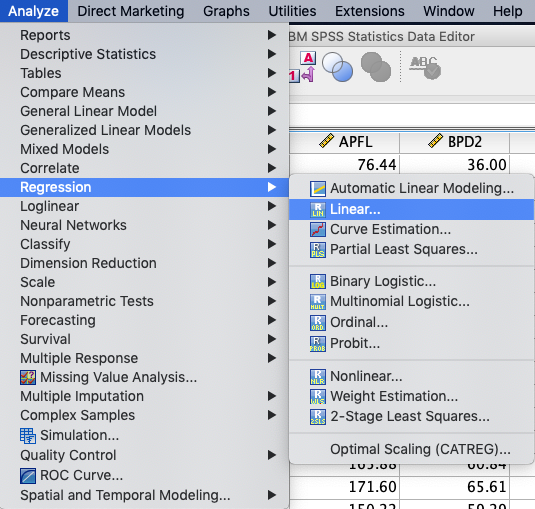
Task: Select Neural Networks menu entry
Action: click(x=144, y=225)
